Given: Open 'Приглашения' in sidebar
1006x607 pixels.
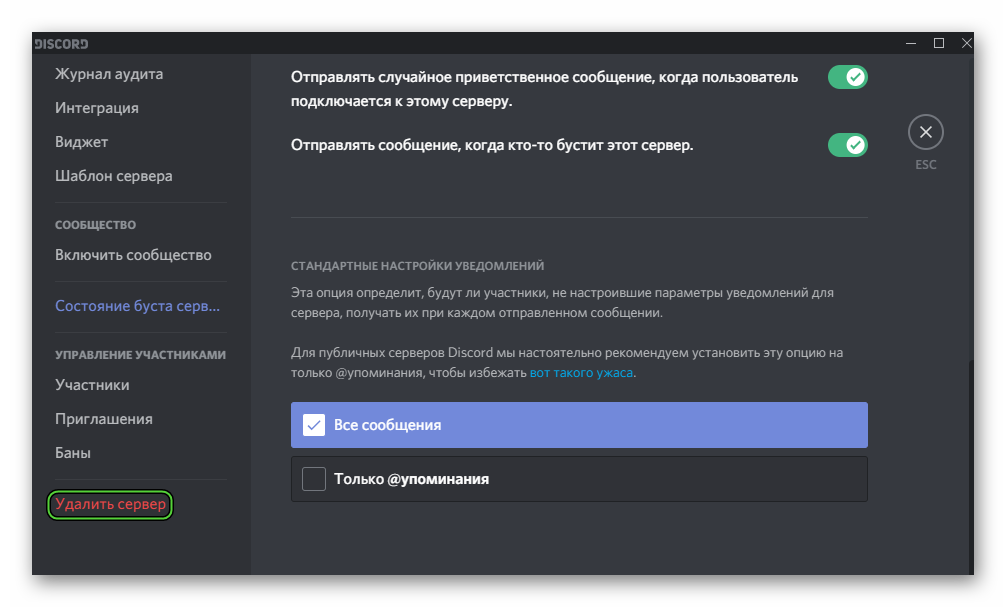Looking at the screenshot, I should pos(104,419).
